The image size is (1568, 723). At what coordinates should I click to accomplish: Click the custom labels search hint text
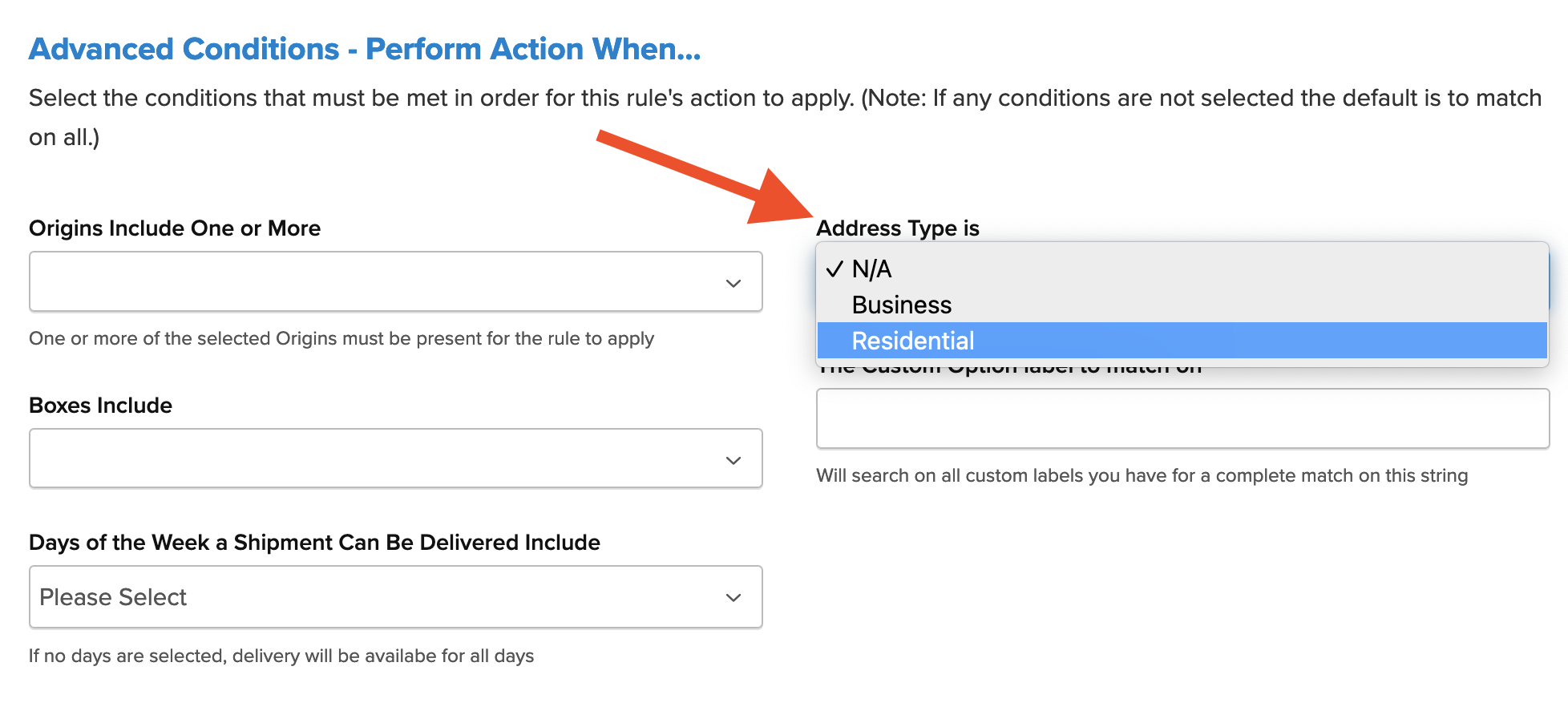(1142, 475)
